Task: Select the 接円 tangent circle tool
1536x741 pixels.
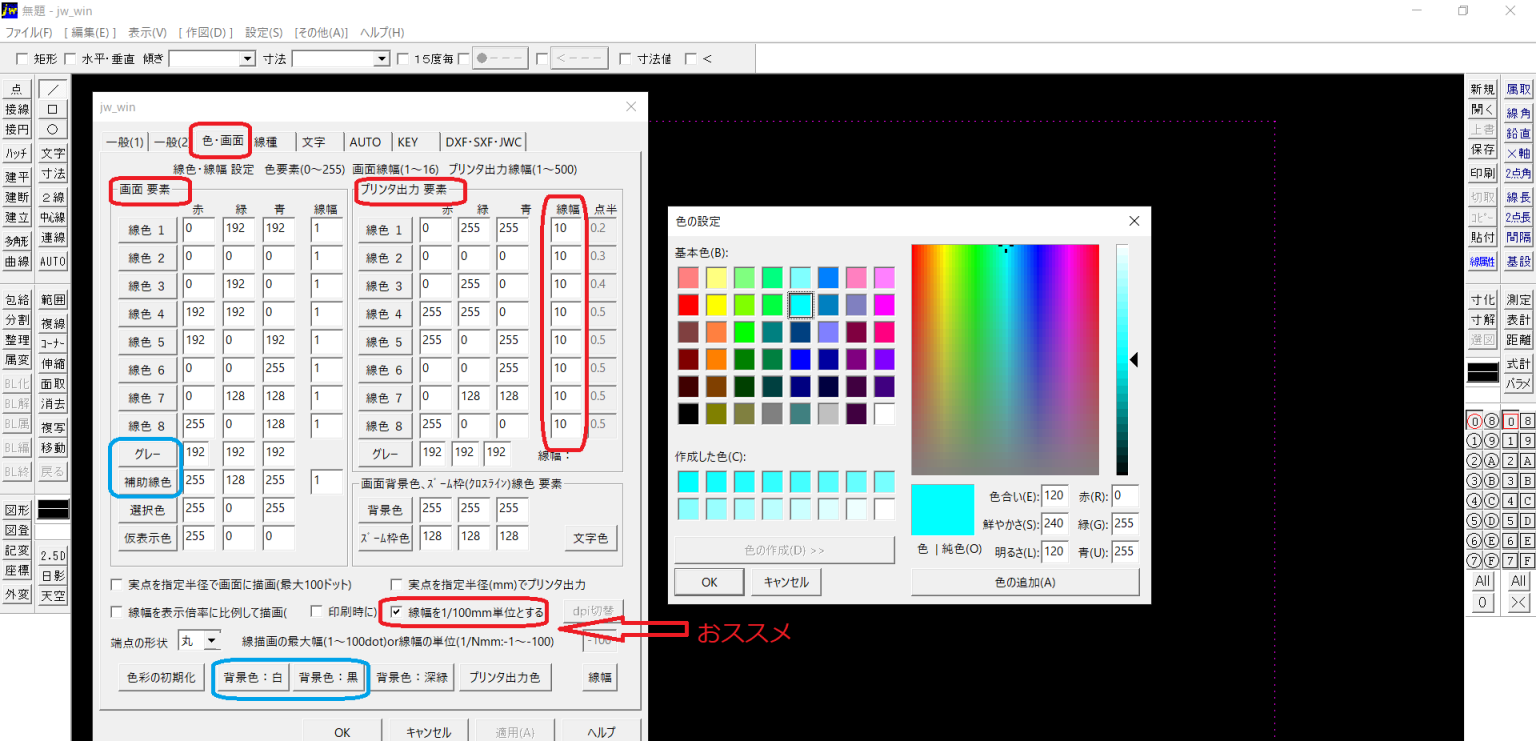Action: [17, 129]
